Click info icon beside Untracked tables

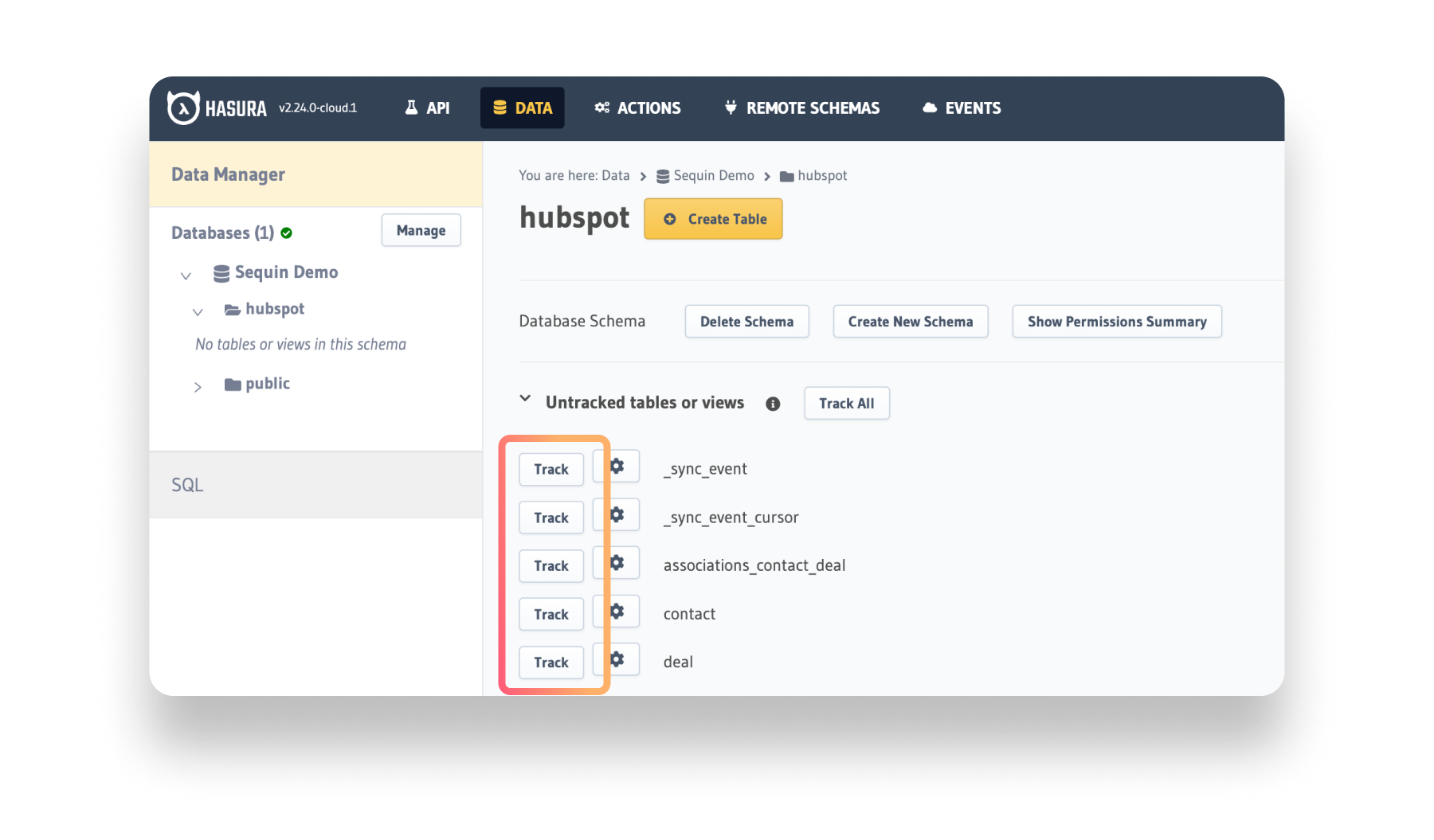click(x=773, y=404)
